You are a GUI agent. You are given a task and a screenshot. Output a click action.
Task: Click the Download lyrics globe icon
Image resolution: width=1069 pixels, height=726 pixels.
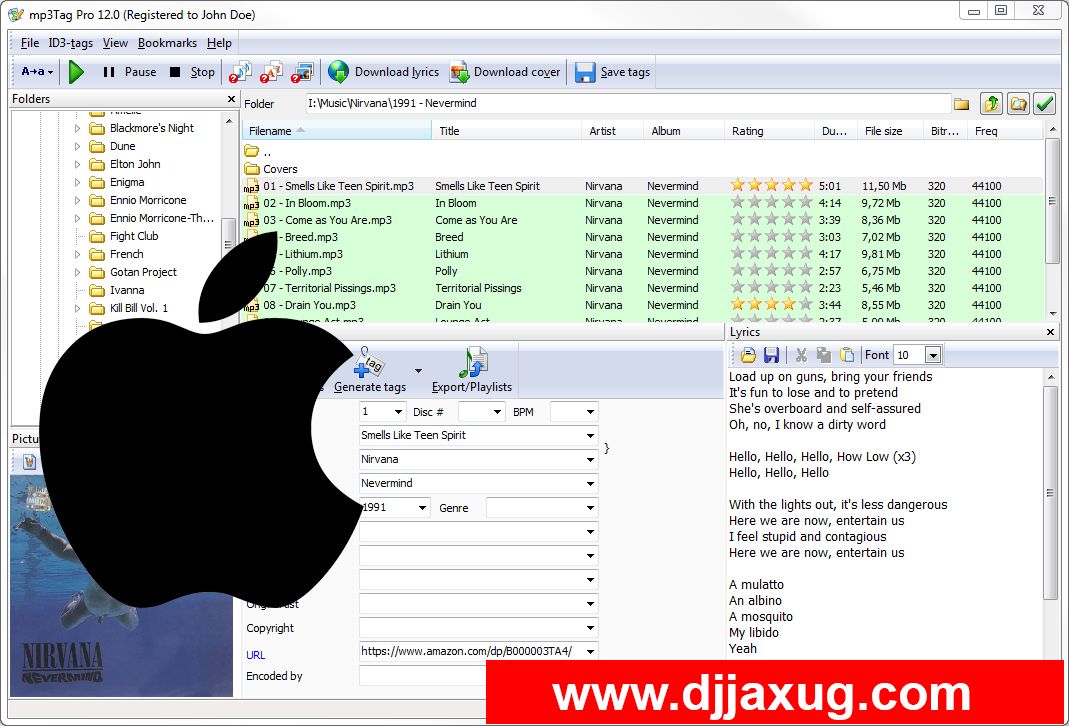[x=339, y=72]
